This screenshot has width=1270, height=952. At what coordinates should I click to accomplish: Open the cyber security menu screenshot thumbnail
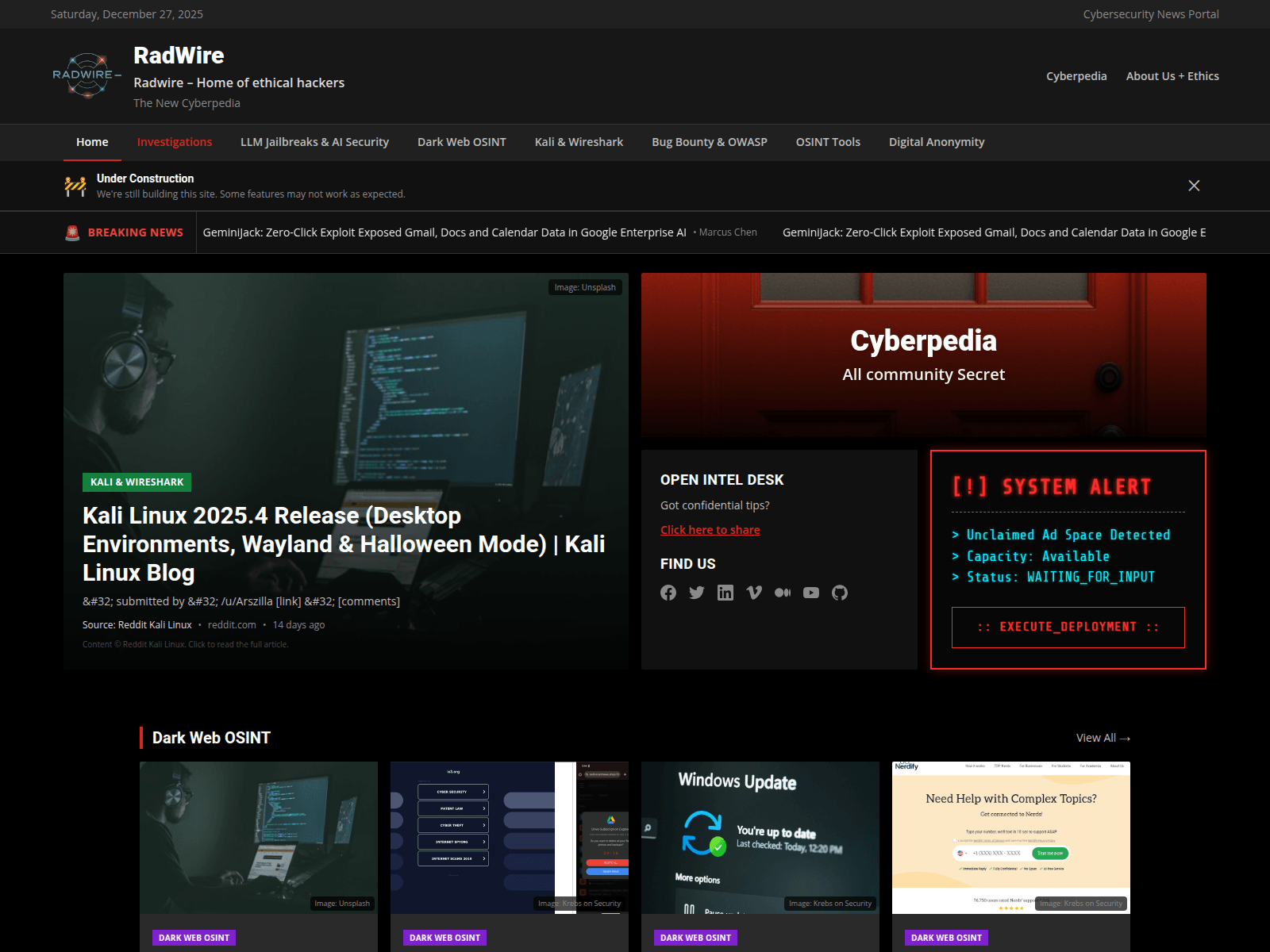click(510, 838)
